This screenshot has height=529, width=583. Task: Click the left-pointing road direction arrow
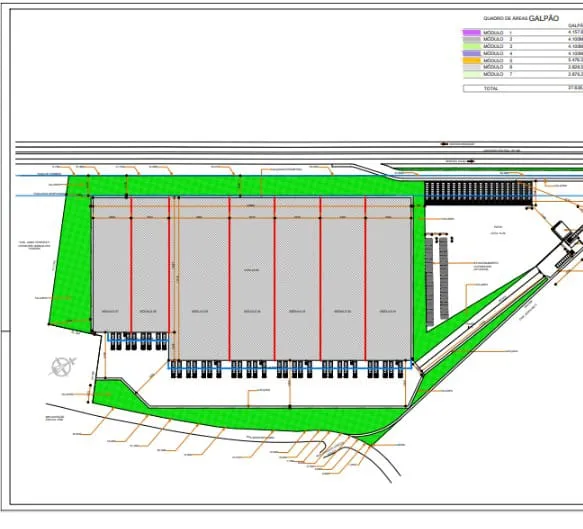click(444, 143)
